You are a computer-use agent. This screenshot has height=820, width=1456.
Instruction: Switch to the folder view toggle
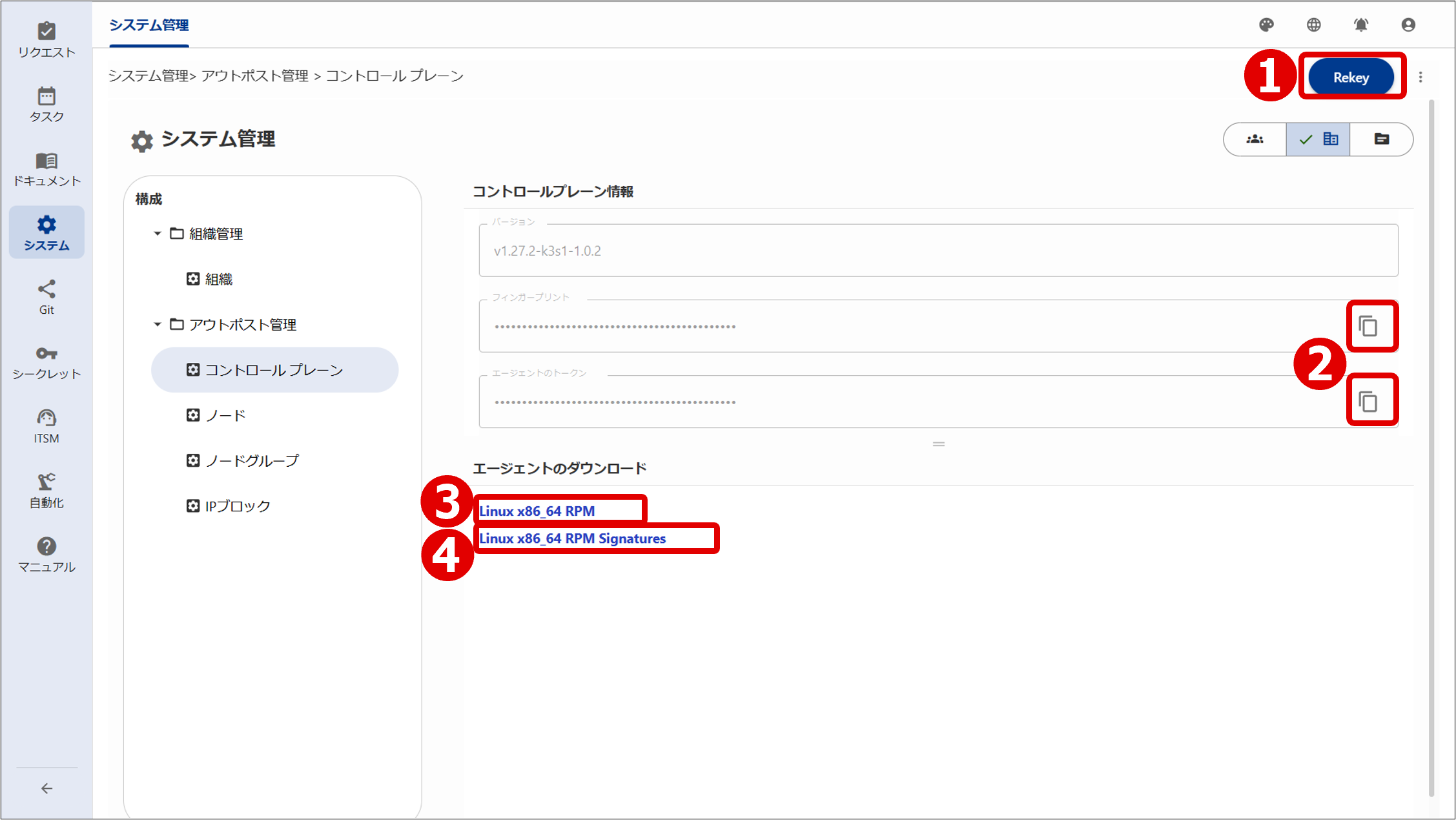pyautogui.click(x=1381, y=139)
